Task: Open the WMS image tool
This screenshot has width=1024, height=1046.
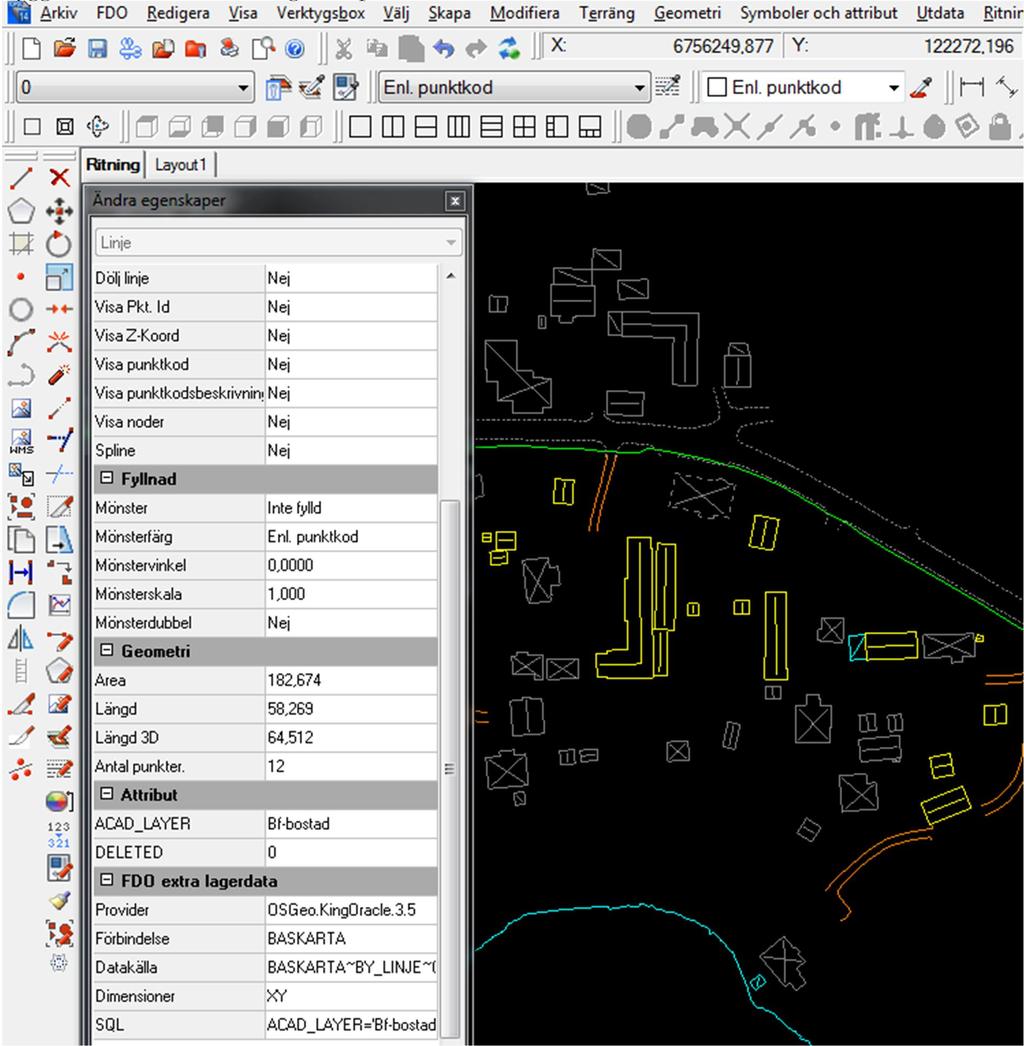Action: tap(21, 441)
